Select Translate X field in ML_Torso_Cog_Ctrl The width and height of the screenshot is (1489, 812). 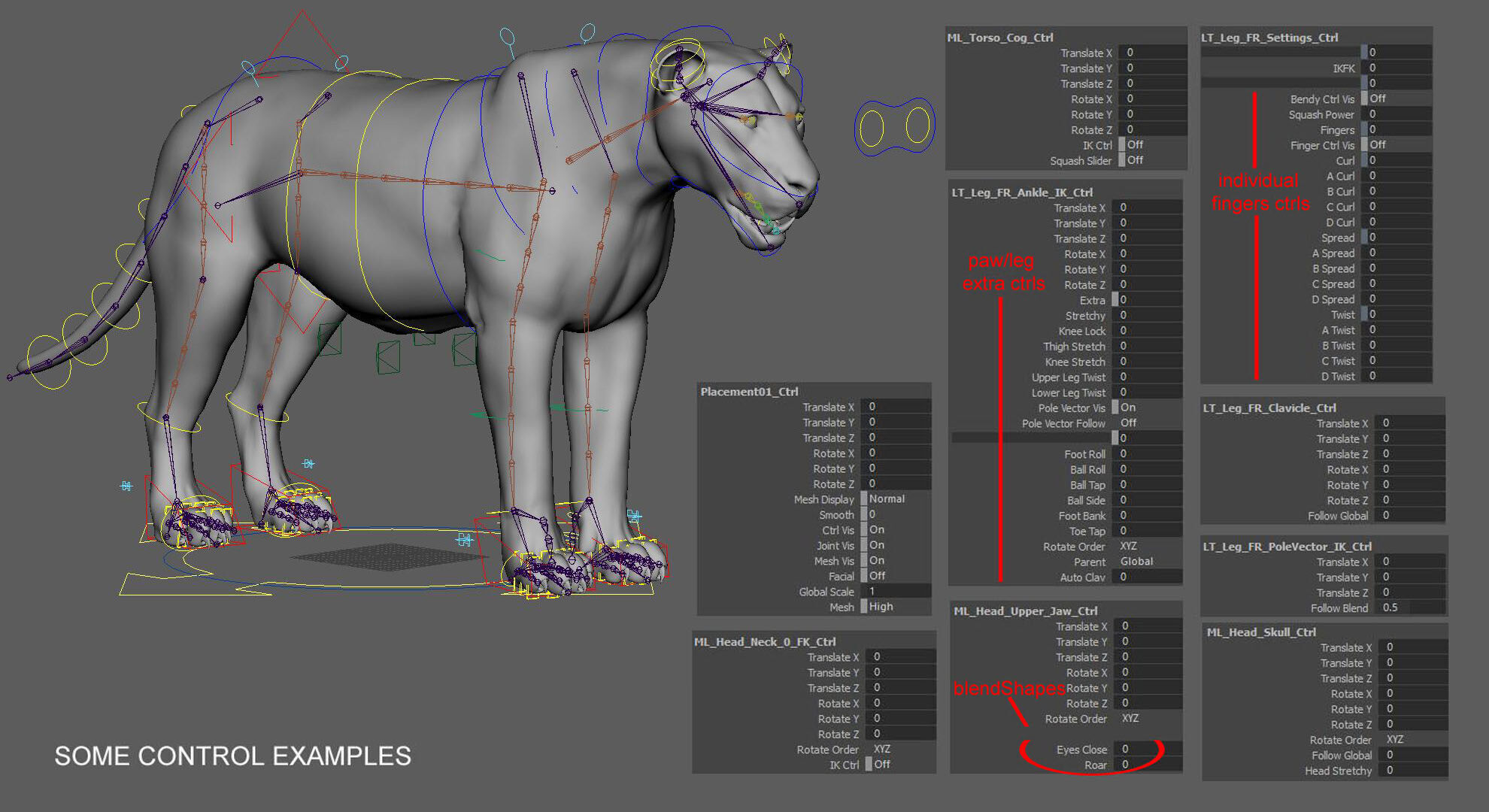(x=1152, y=53)
